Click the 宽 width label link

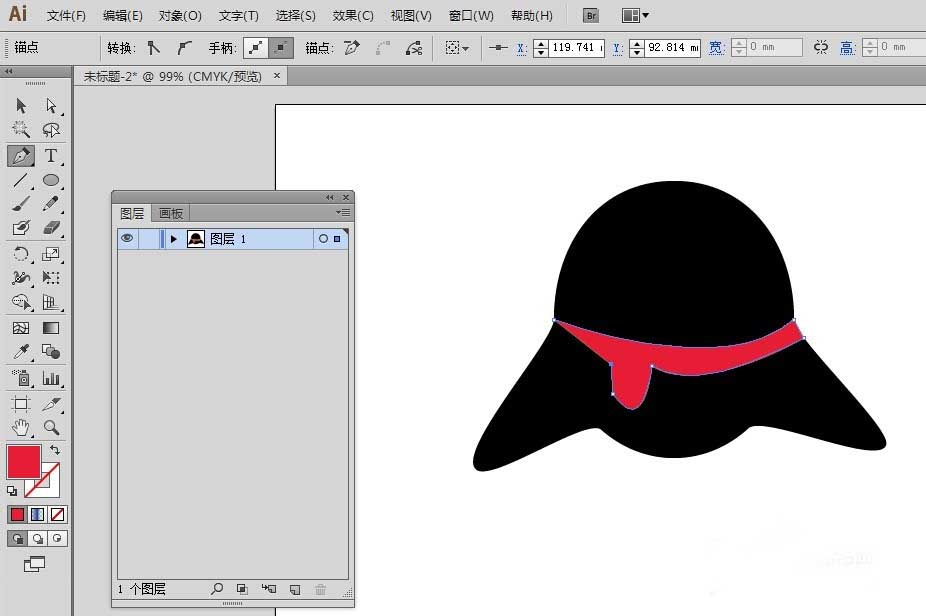(x=716, y=48)
